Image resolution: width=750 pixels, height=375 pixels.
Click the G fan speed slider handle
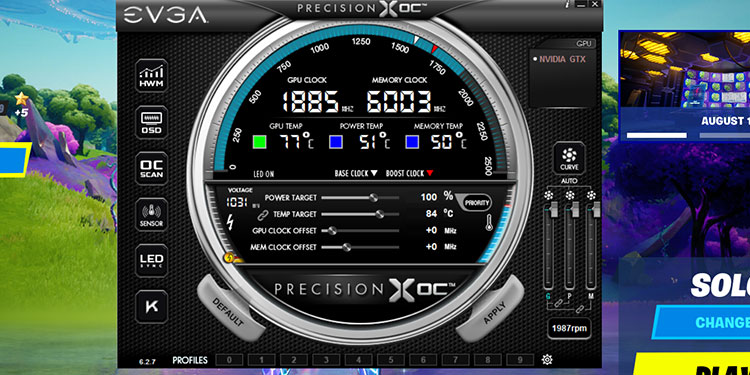pos(554,210)
